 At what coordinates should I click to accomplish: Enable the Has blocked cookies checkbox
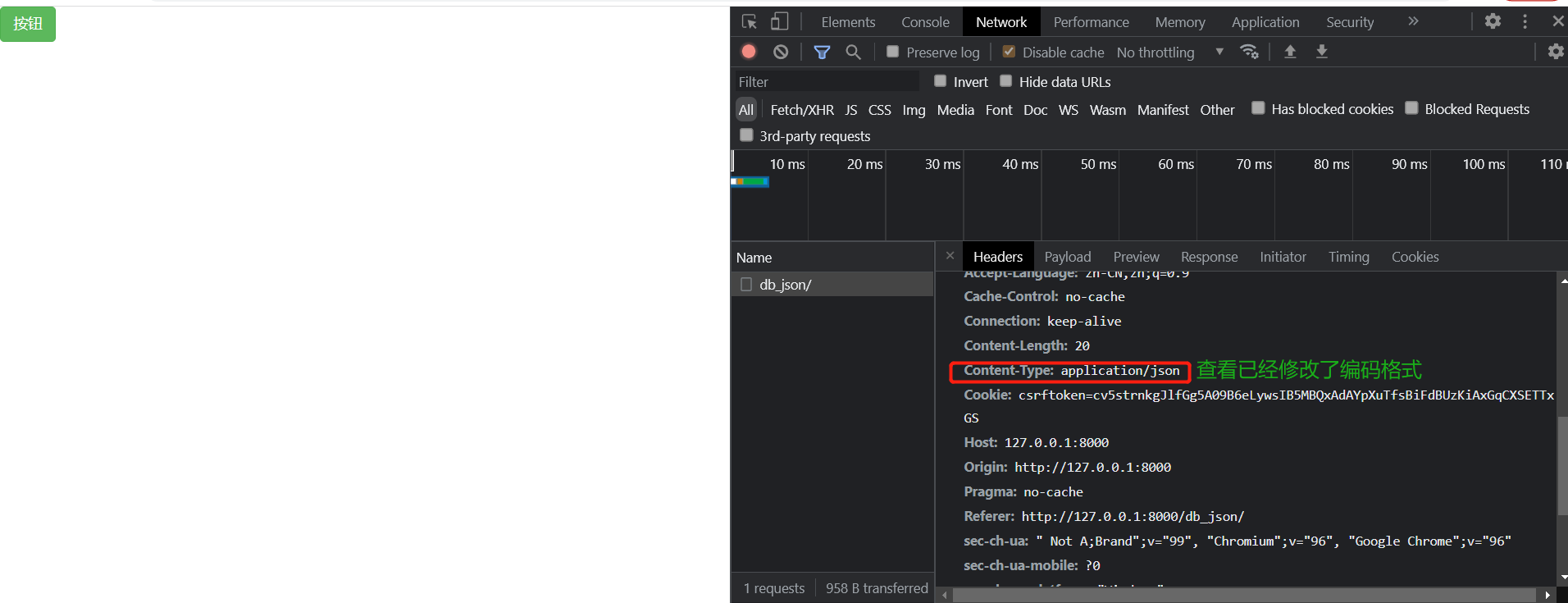pyautogui.click(x=1258, y=108)
